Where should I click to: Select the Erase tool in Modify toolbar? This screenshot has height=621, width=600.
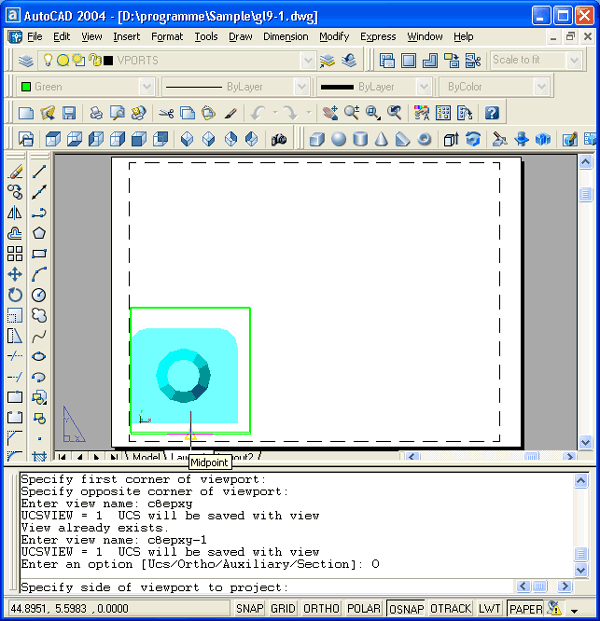tap(15, 171)
